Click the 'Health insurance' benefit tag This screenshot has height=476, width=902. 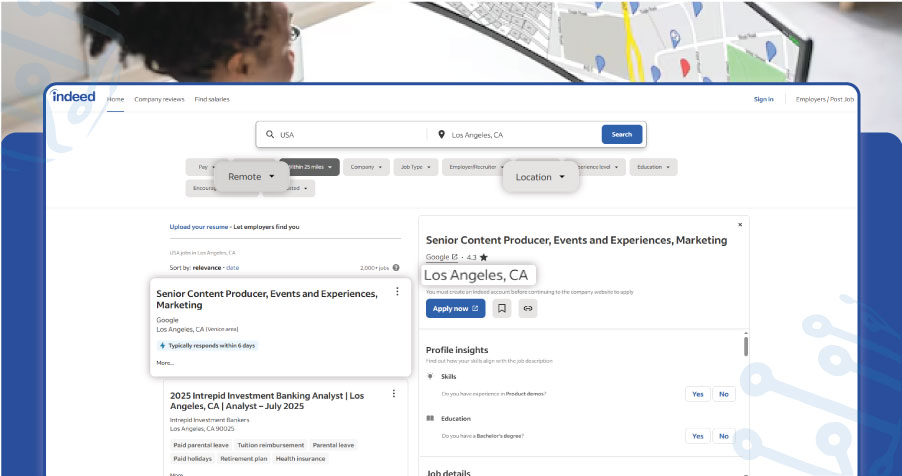300,459
